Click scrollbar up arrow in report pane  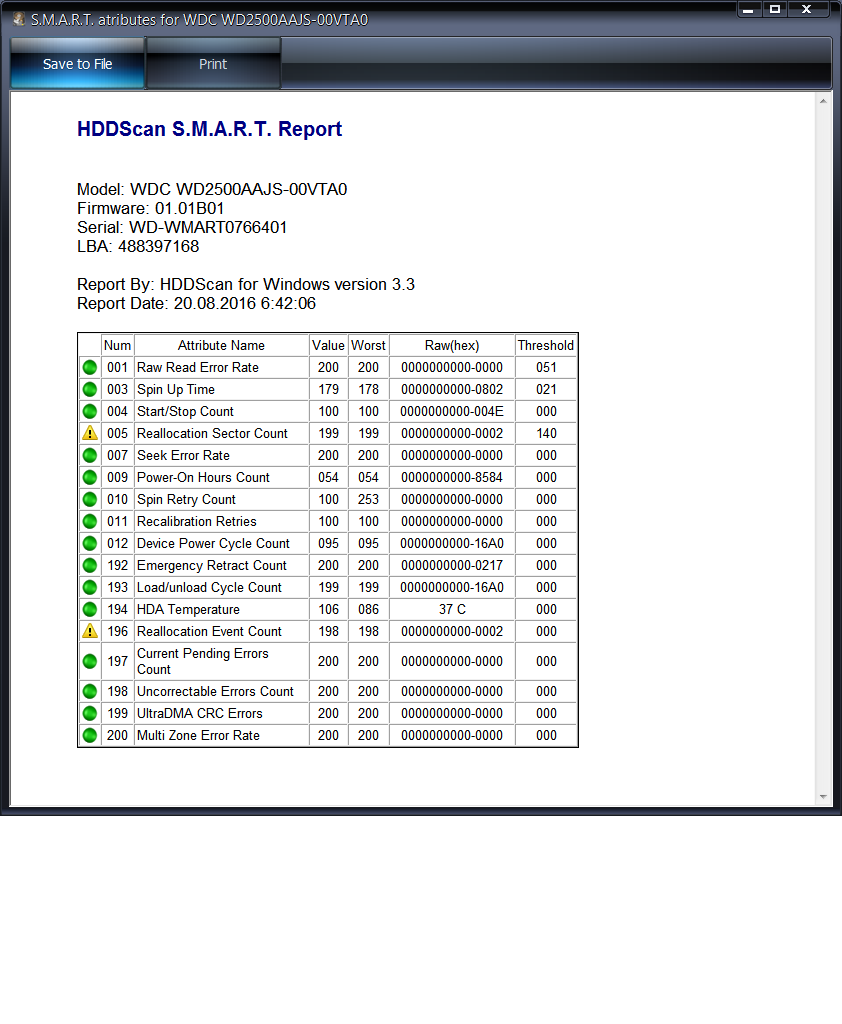coord(823,101)
